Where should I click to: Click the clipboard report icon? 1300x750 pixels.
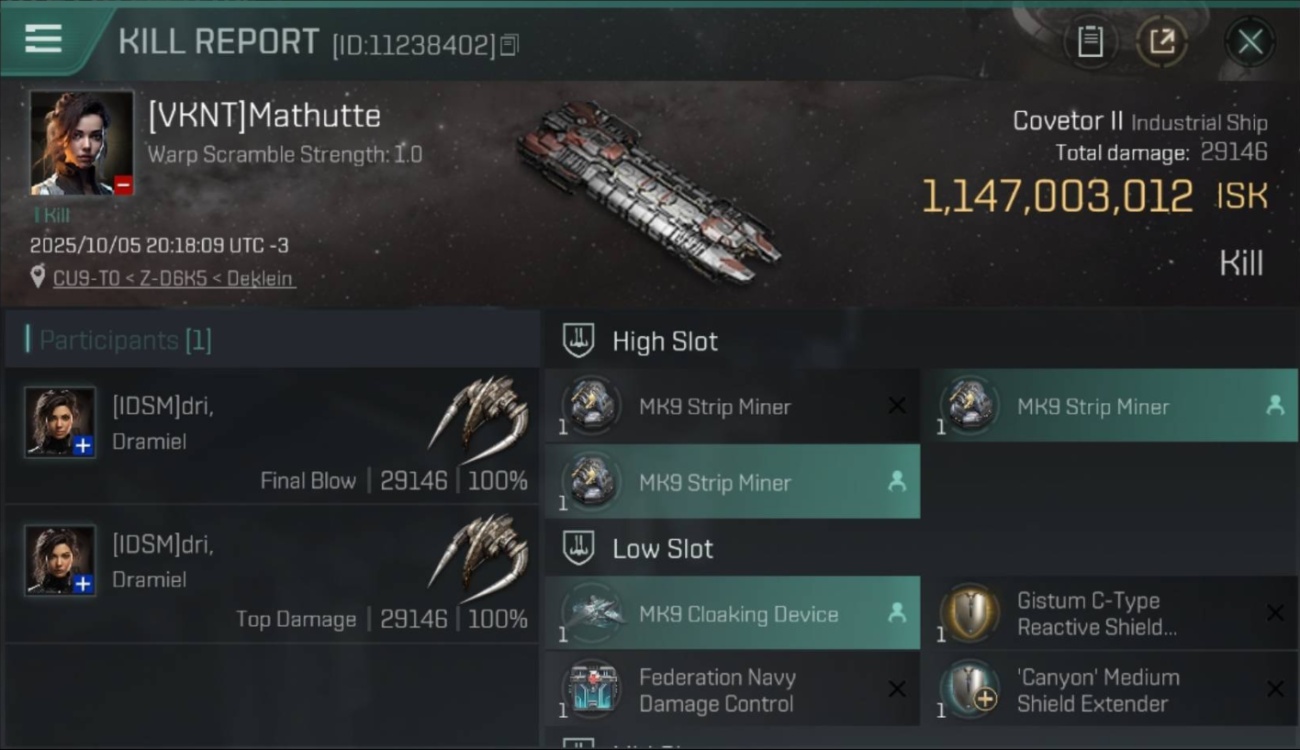pyautogui.click(x=1089, y=42)
